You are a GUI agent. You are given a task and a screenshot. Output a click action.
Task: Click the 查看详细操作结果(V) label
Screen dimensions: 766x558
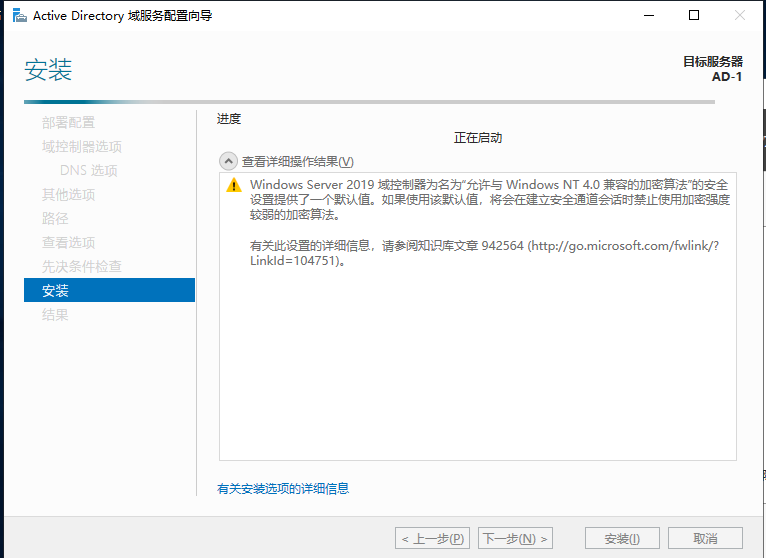[298, 162]
